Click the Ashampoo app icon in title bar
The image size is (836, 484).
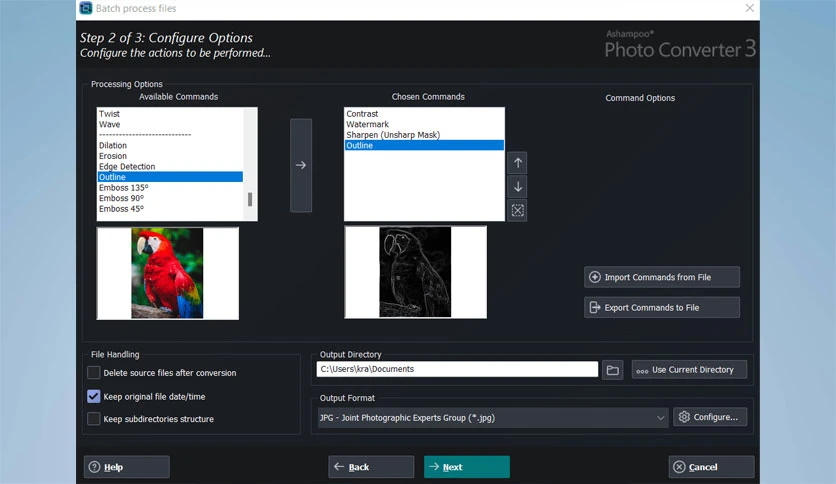[85, 8]
